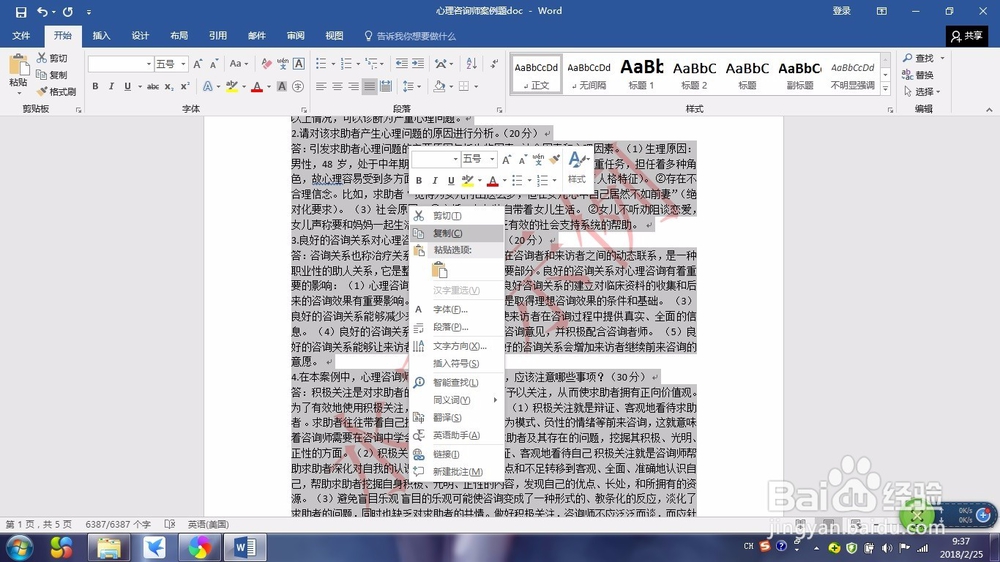Click the Cut (剪切) ribbon button
Screen dimensions: 1000x562
[52, 58]
